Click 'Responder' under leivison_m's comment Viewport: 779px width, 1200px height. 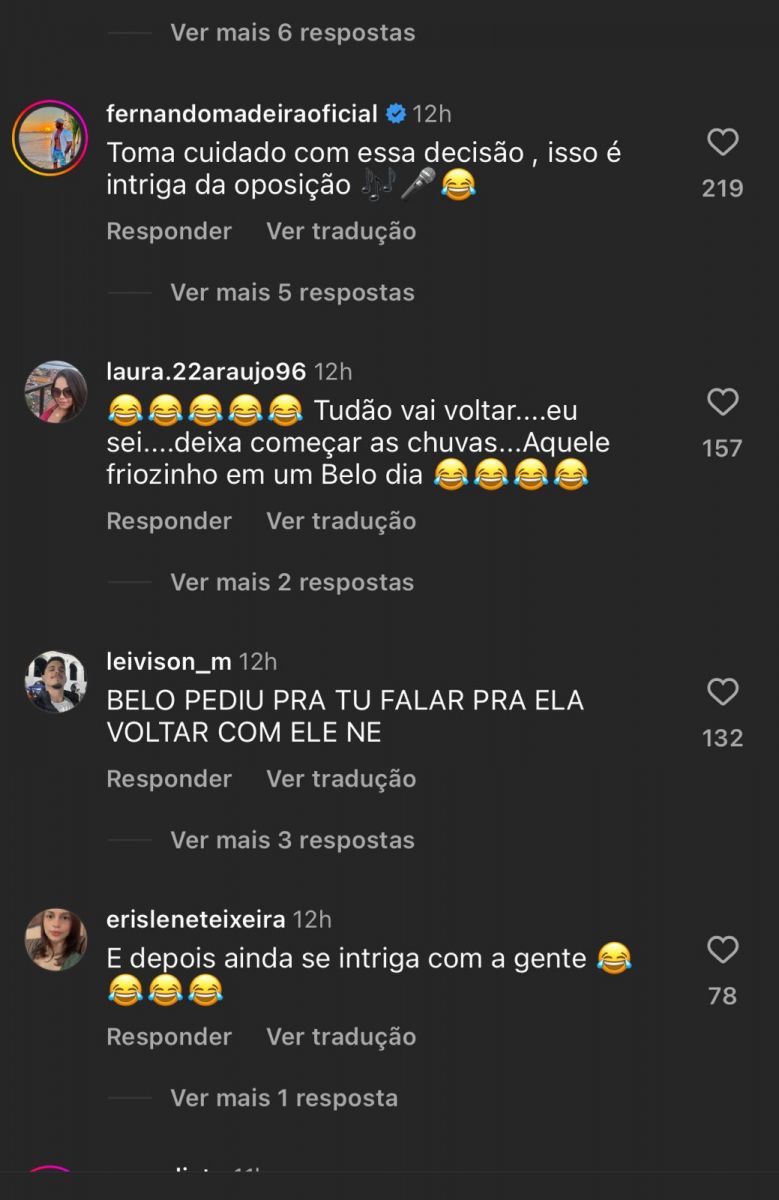coord(168,778)
